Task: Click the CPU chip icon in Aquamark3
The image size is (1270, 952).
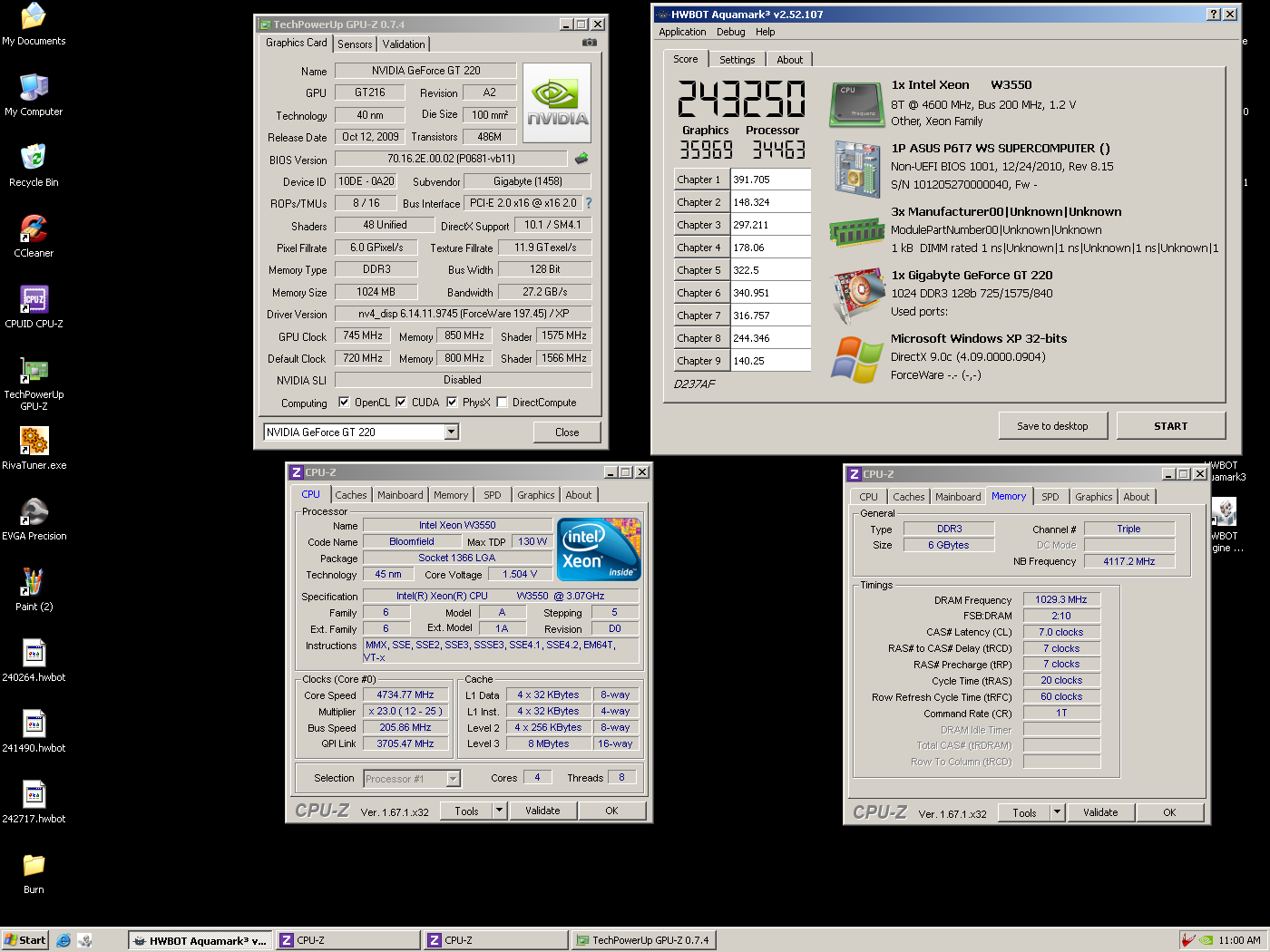Action: coord(856,104)
